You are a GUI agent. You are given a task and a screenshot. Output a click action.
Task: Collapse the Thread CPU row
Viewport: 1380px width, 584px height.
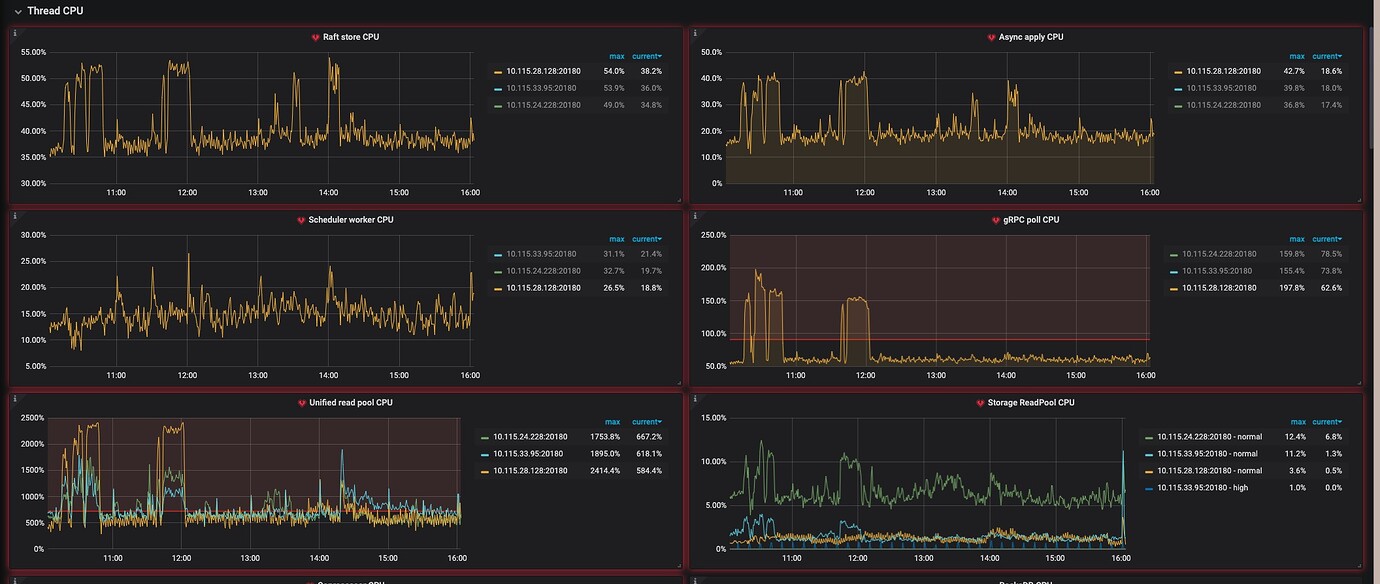point(18,11)
